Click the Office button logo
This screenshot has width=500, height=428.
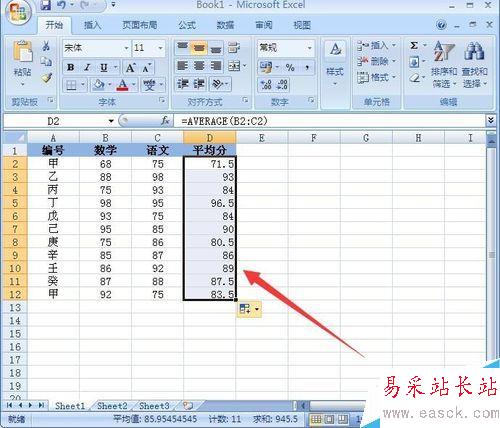tap(17, 13)
